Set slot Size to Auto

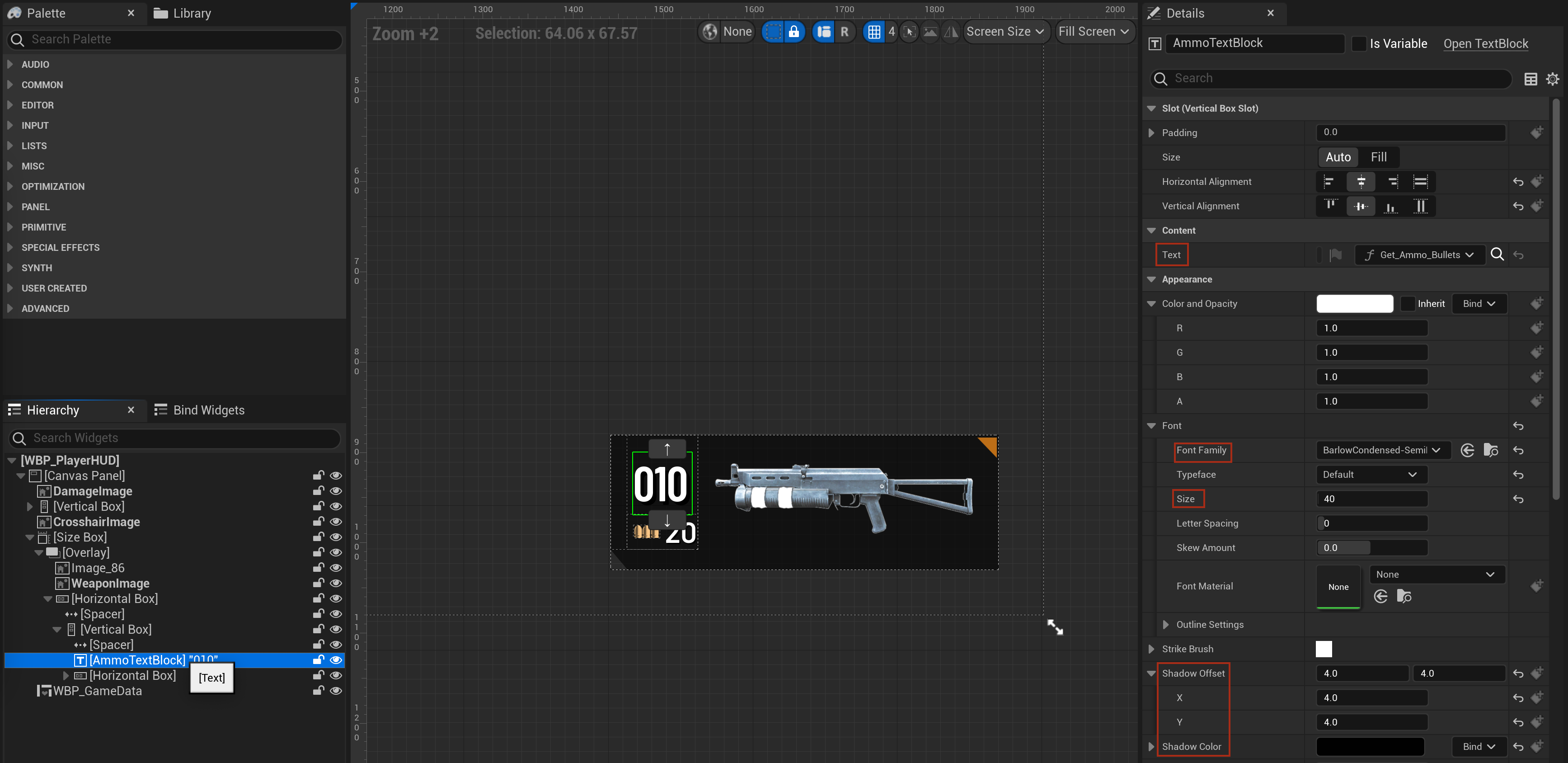coord(1338,157)
